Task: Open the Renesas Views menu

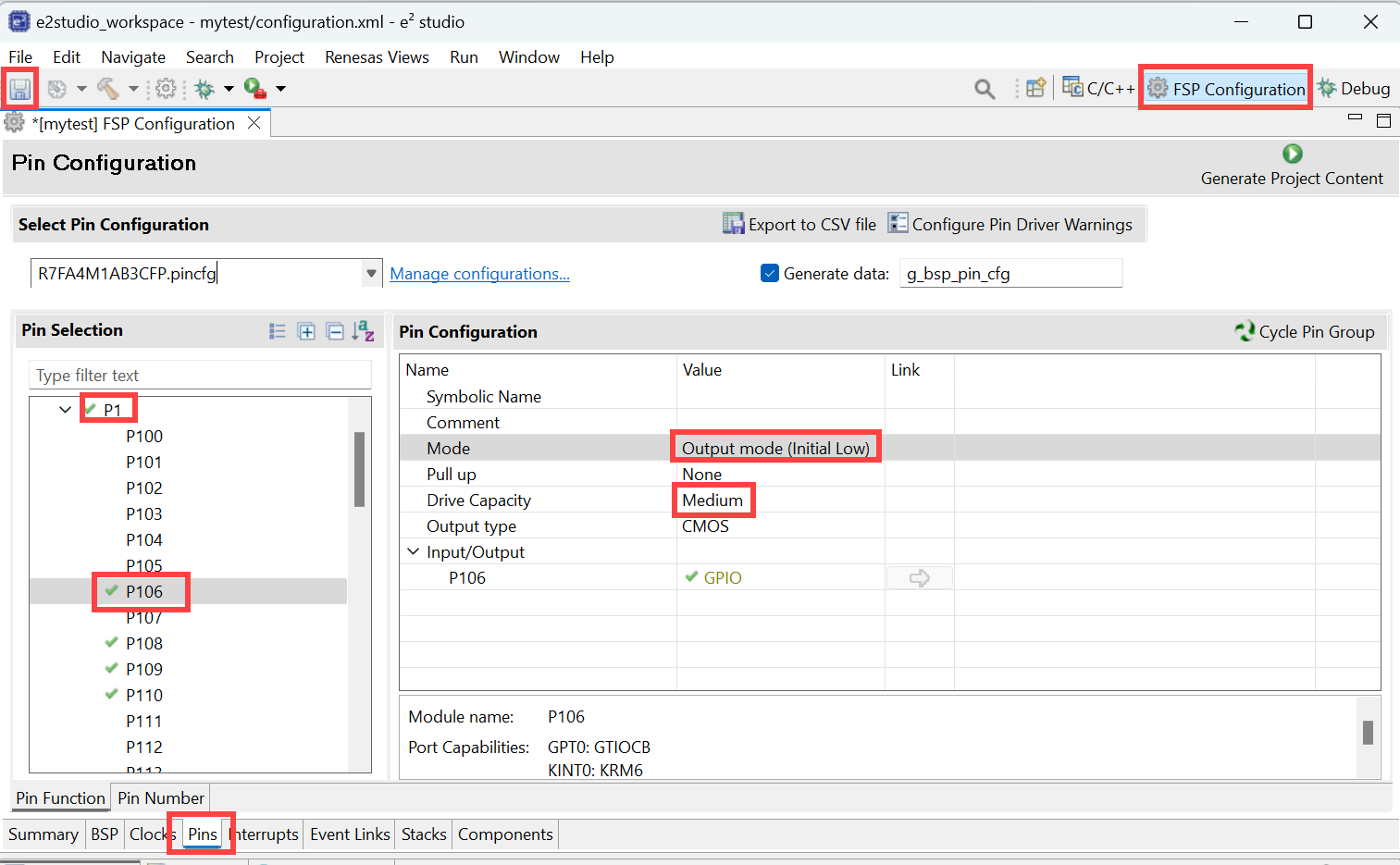Action: coord(377,56)
